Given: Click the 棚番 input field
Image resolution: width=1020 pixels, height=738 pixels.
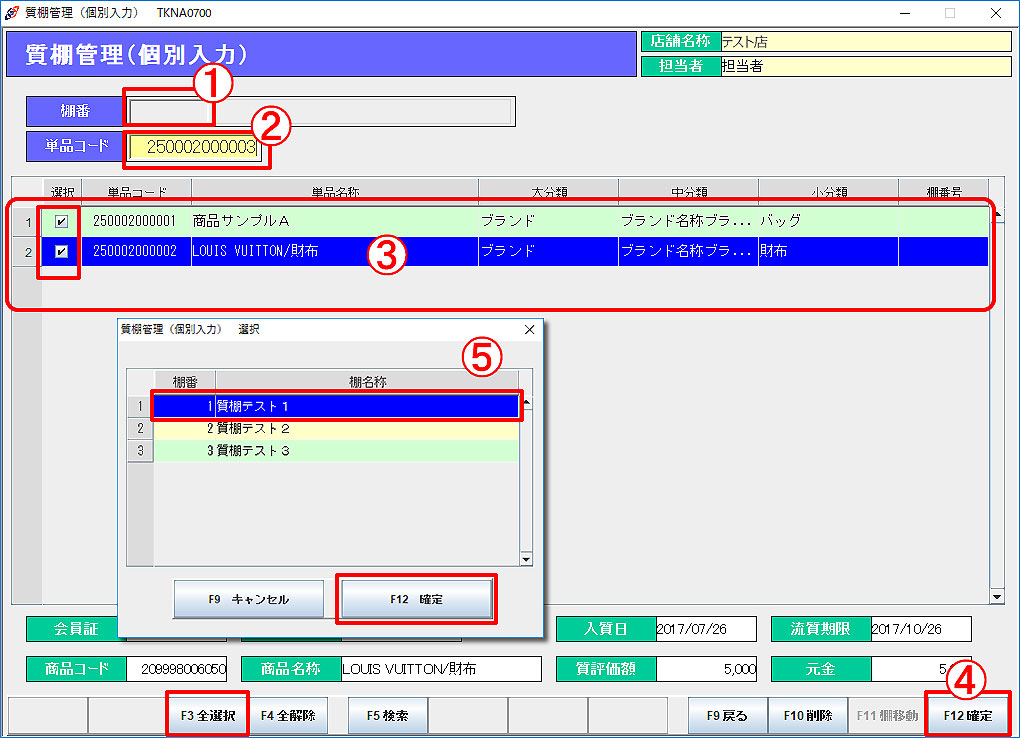Looking at the screenshot, I should tap(169, 111).
